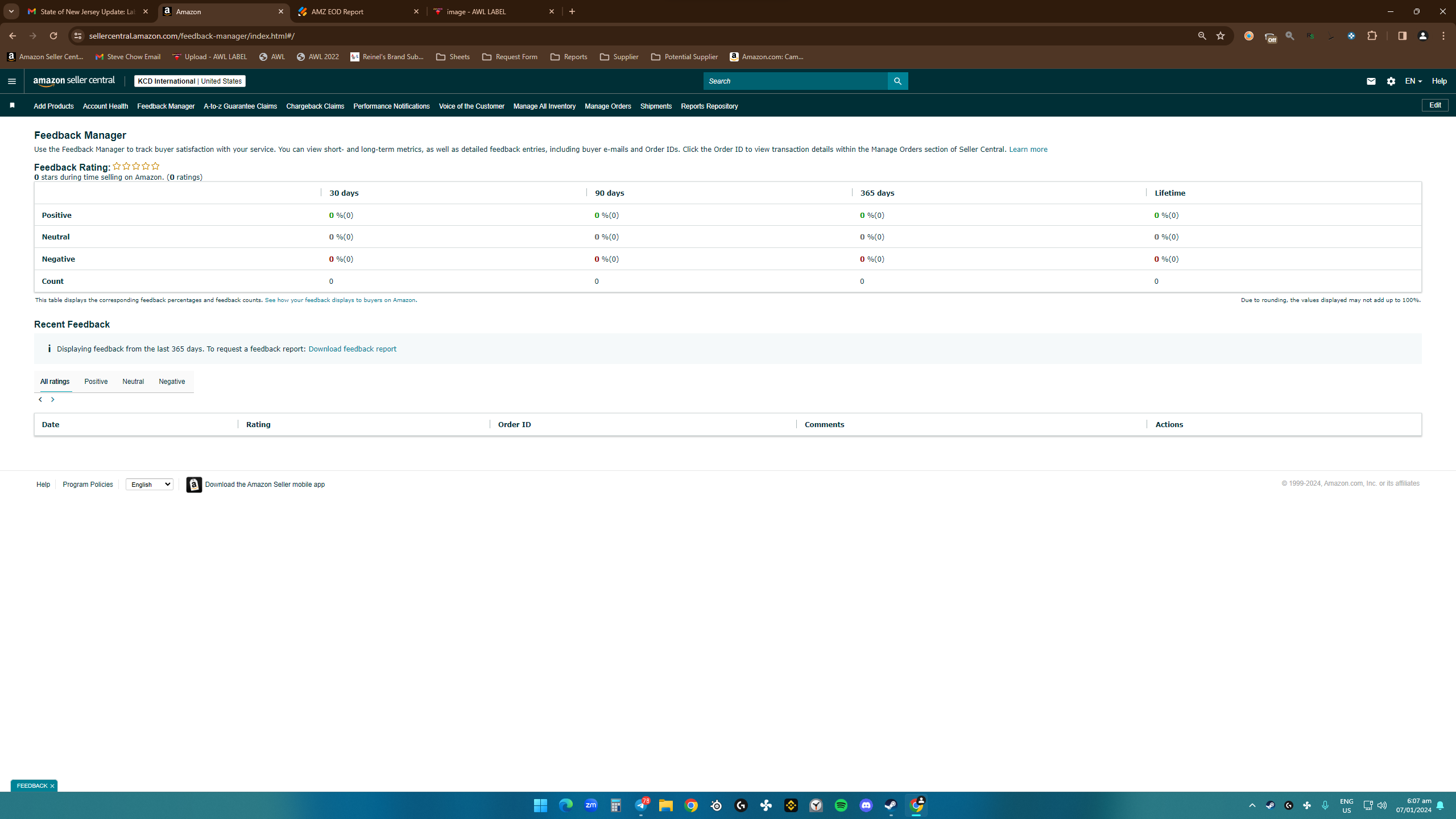1456x819 pixels.
Task: Switch to the AMZ EOD Report tab
Action: pyautogui.click(x=358, y=11)
